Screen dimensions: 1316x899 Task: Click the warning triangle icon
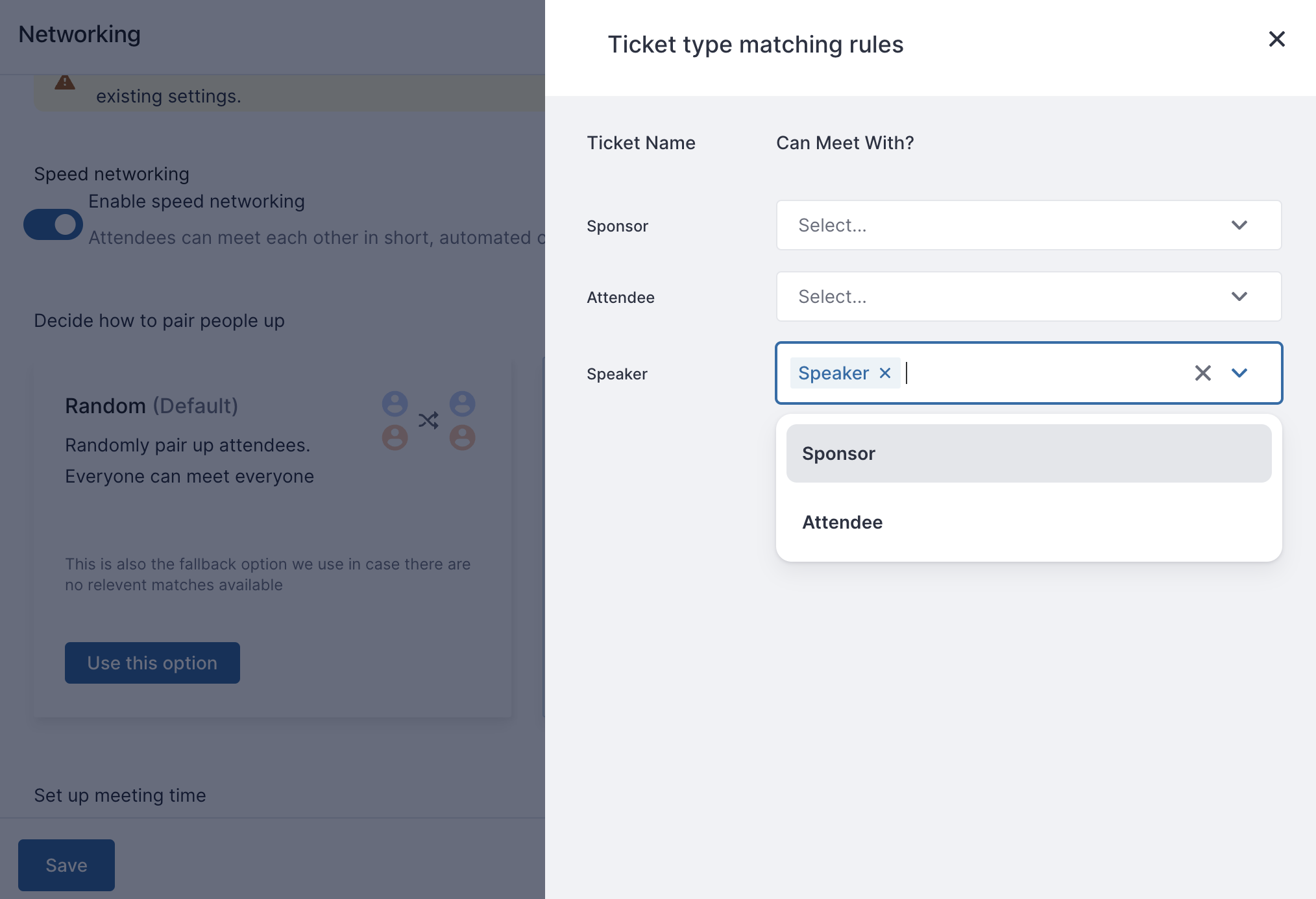tap(65, 82)
